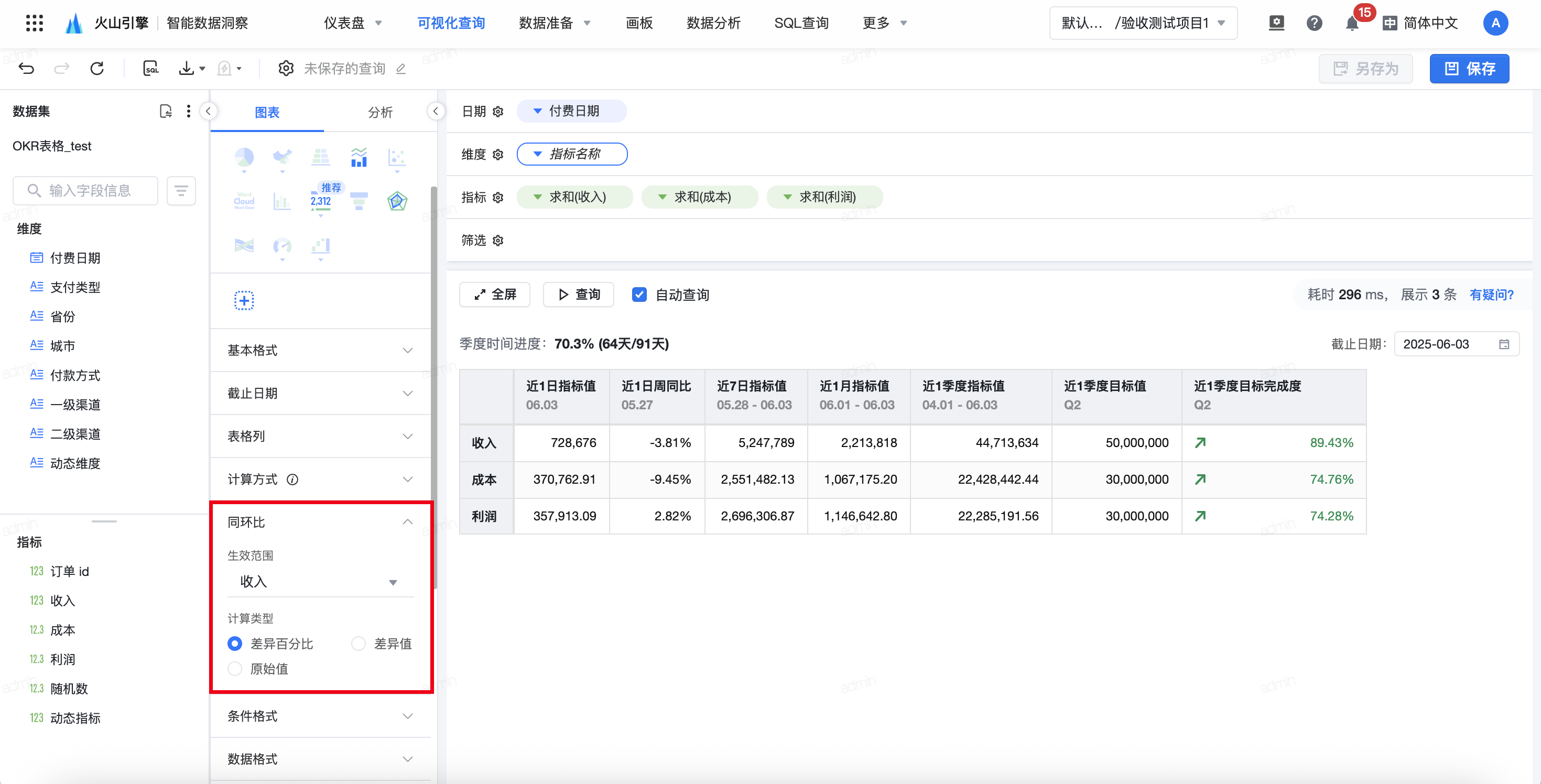The height and width of the screenshot is (784, 1541).
Task: Open the 仪表盘 menu
Action: coord(352,23)
